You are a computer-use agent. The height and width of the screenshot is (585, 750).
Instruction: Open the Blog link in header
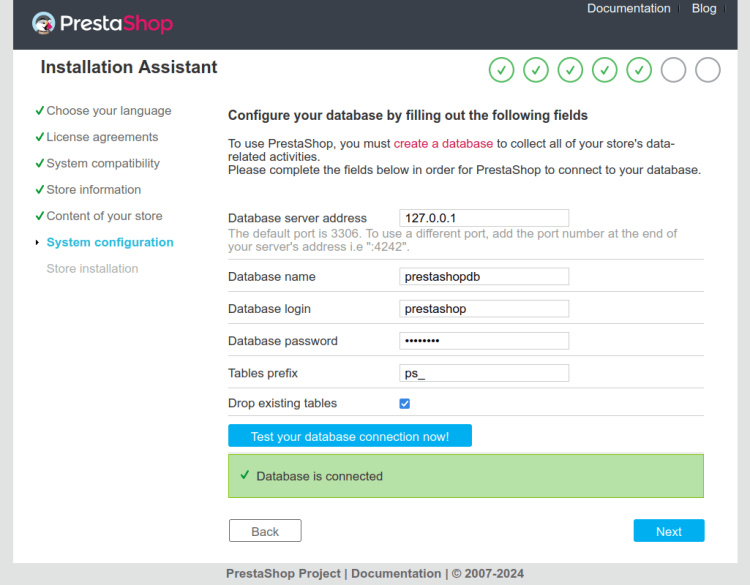[704, 9]
